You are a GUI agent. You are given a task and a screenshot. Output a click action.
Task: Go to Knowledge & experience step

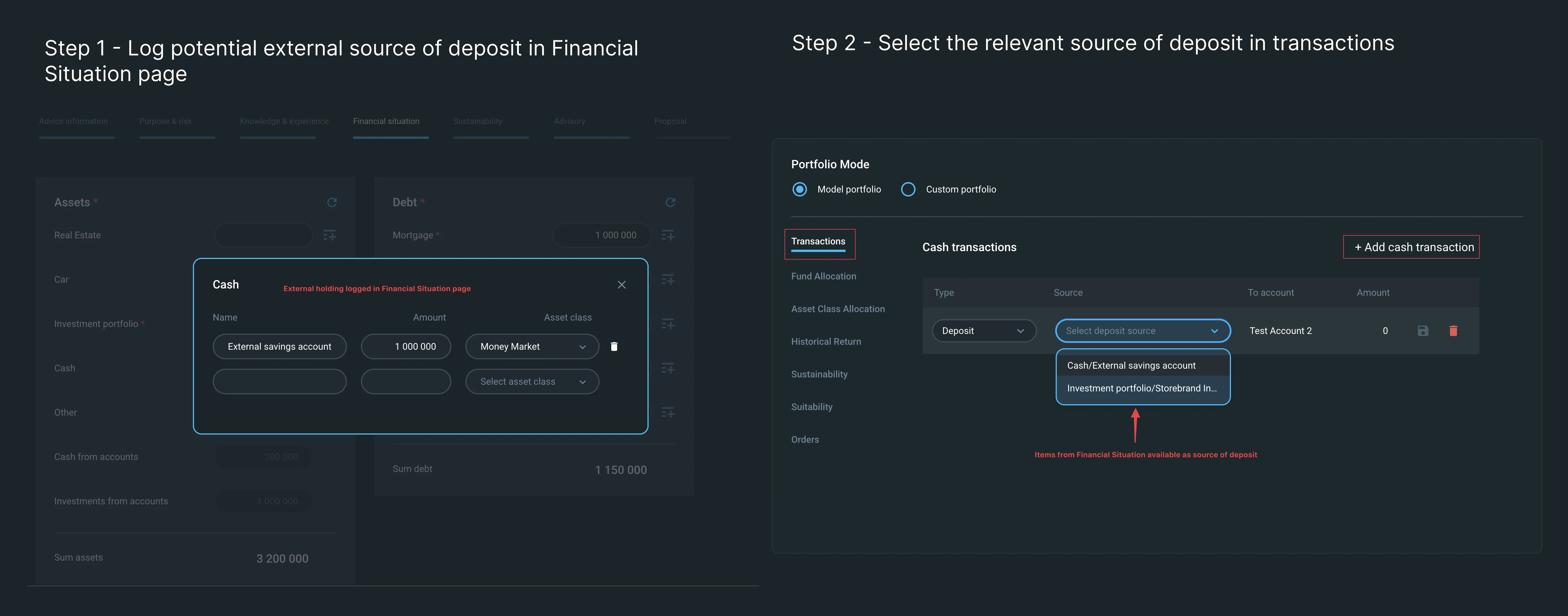click(x=284, y=122)
